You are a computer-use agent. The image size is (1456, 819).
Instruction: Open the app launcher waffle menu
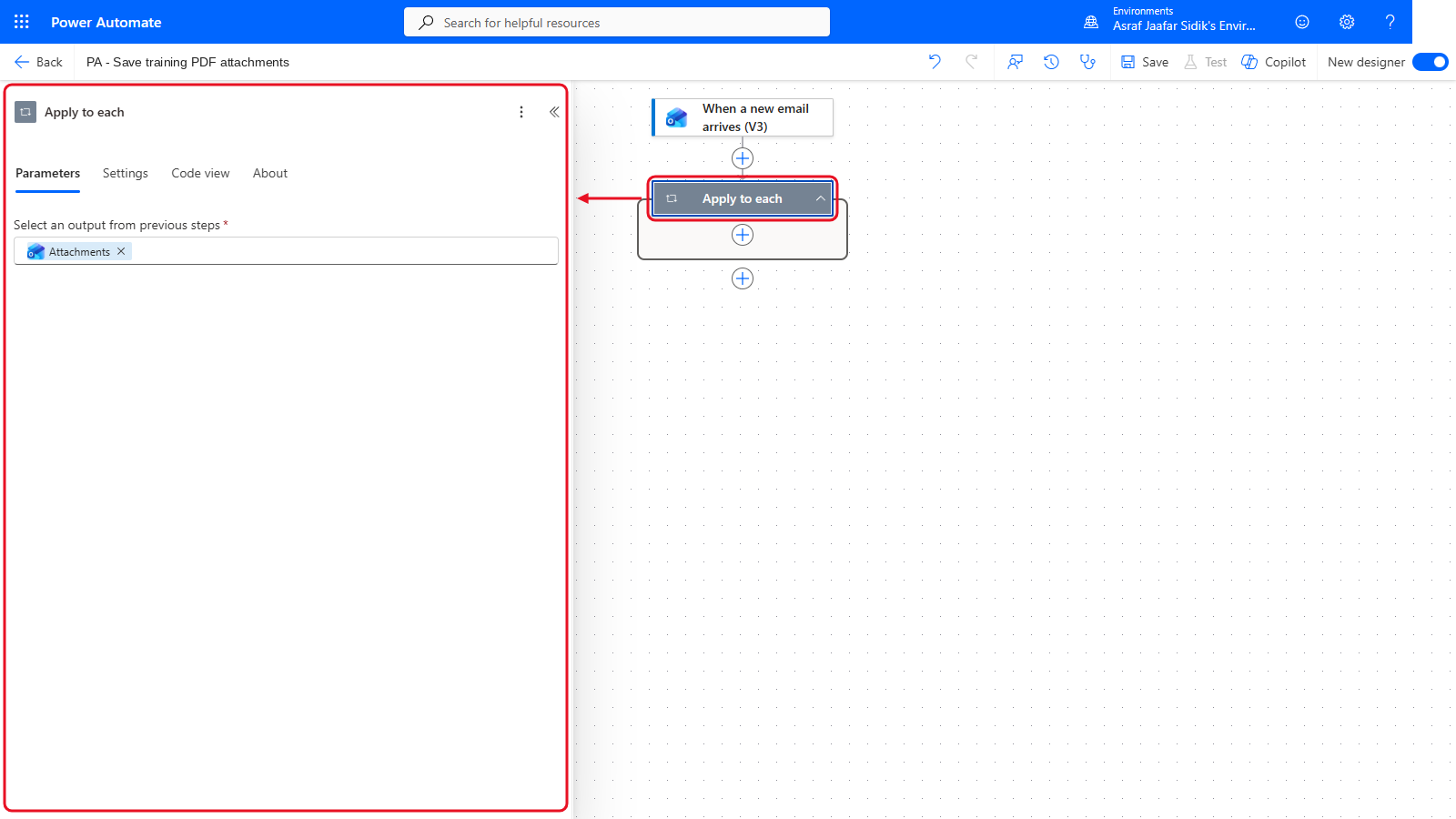[x=22, y=22]
